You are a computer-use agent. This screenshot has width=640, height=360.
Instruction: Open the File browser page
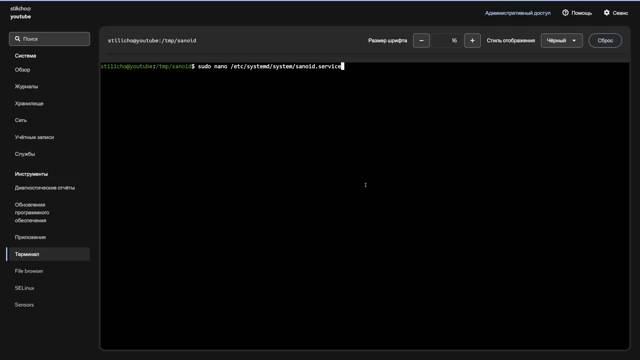(29, 271)
